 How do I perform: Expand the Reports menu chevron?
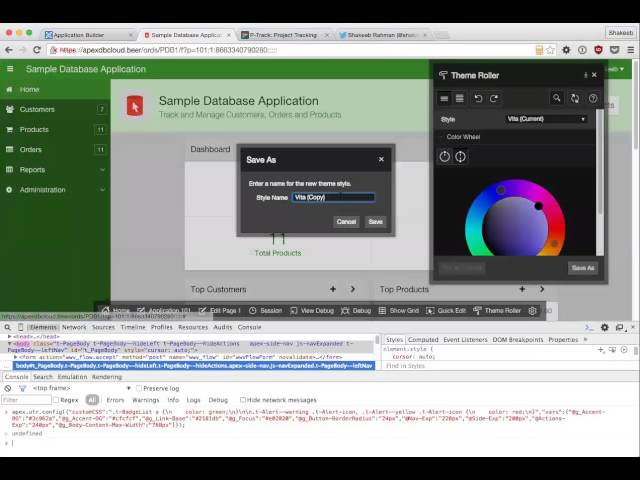point(102,169)
